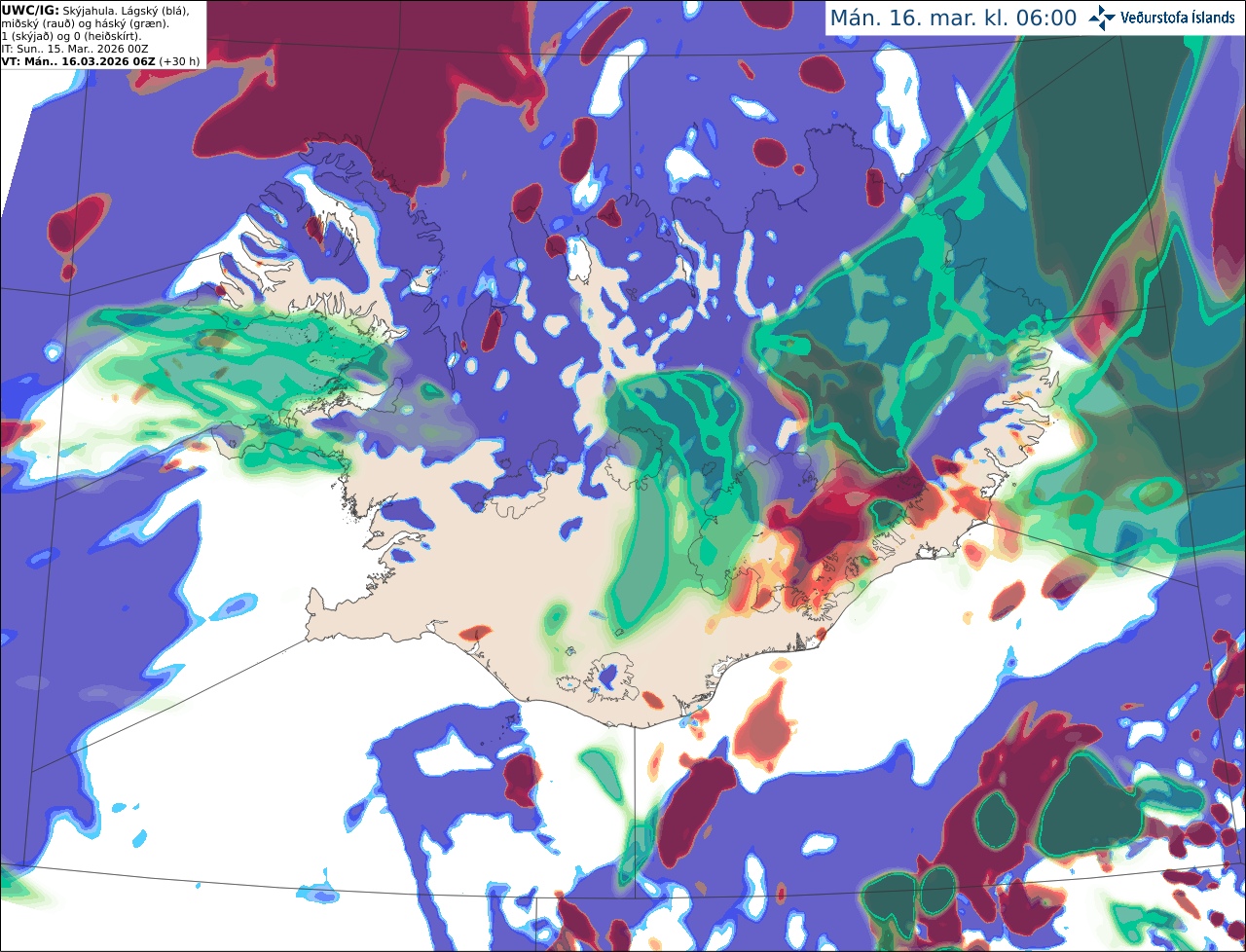1246x952 pixels.
Task: Click the "UWC/IG:" model label
Action: pyautogui.click(x=30, y=10)
